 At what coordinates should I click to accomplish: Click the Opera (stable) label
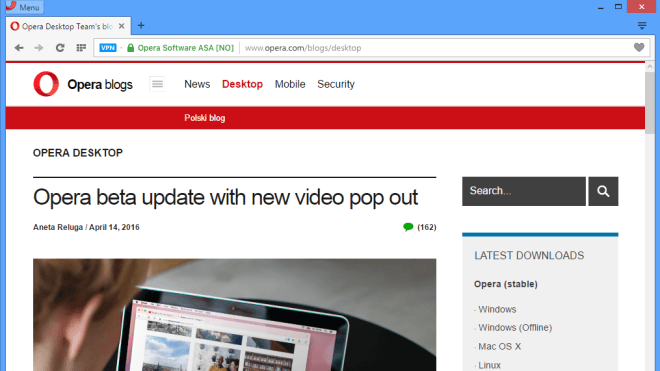(506, 284)
